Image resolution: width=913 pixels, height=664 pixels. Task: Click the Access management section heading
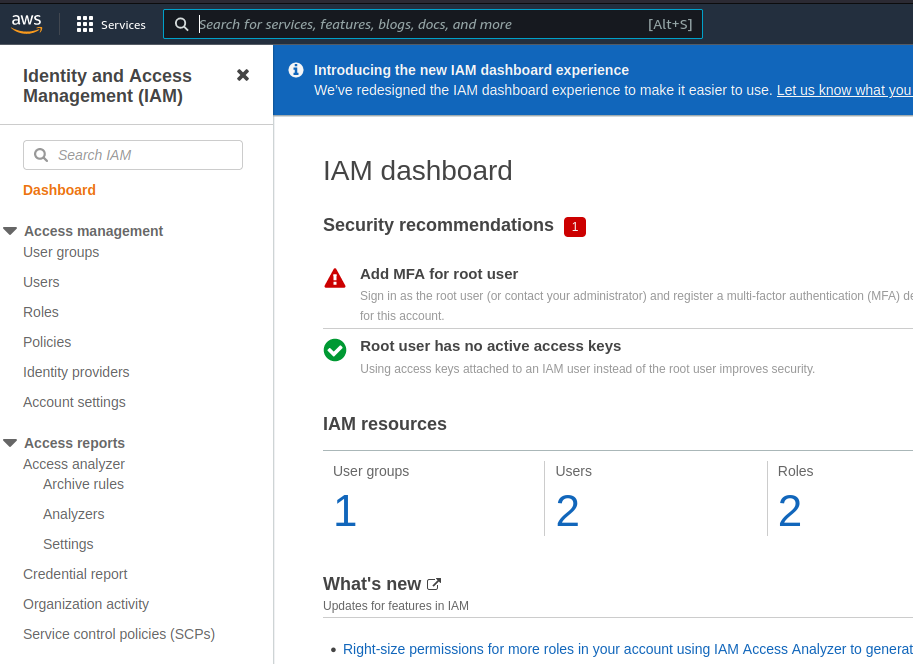click(x=94, y=231)
